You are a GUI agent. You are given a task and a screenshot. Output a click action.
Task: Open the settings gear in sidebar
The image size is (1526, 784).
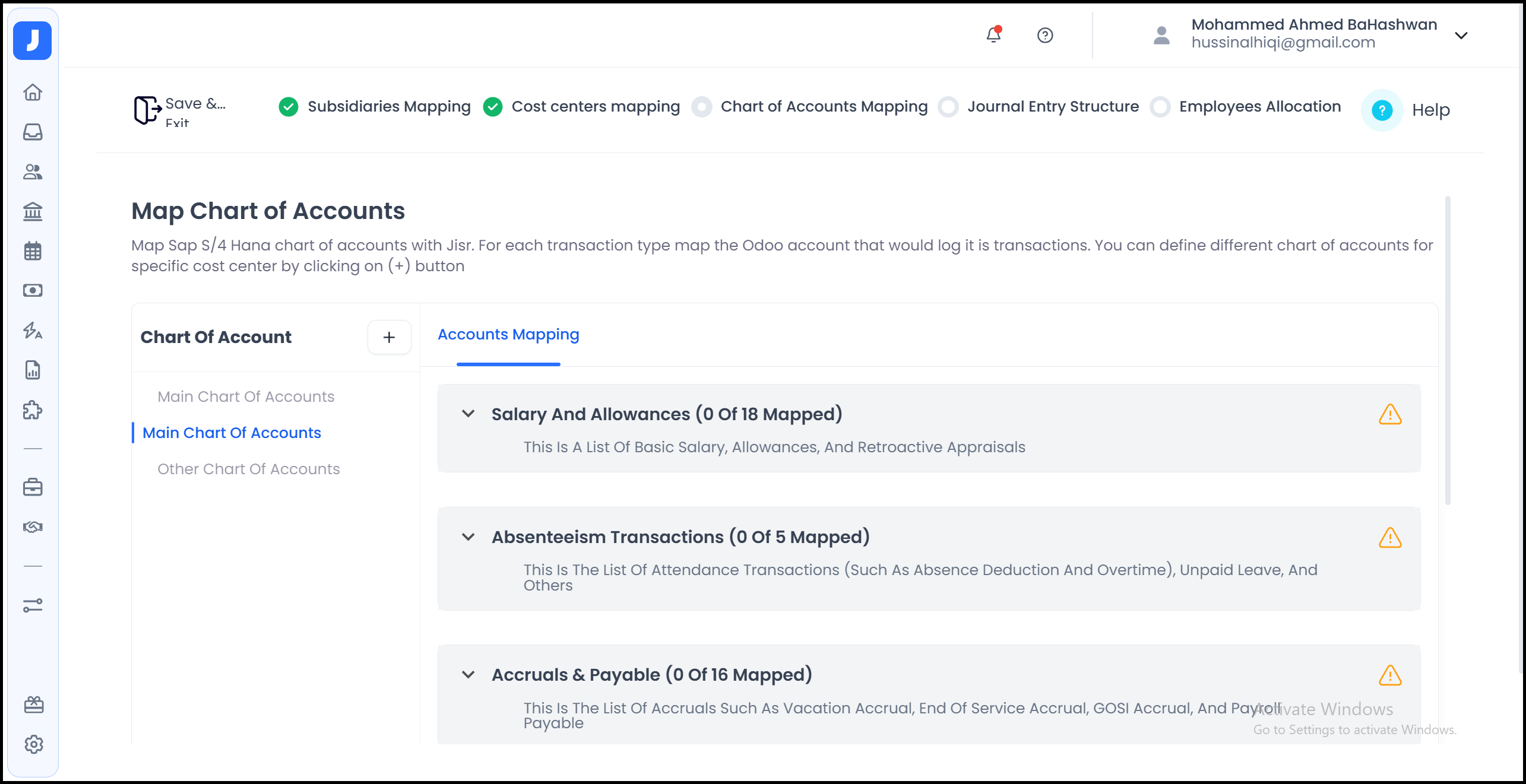pos(34,744)
